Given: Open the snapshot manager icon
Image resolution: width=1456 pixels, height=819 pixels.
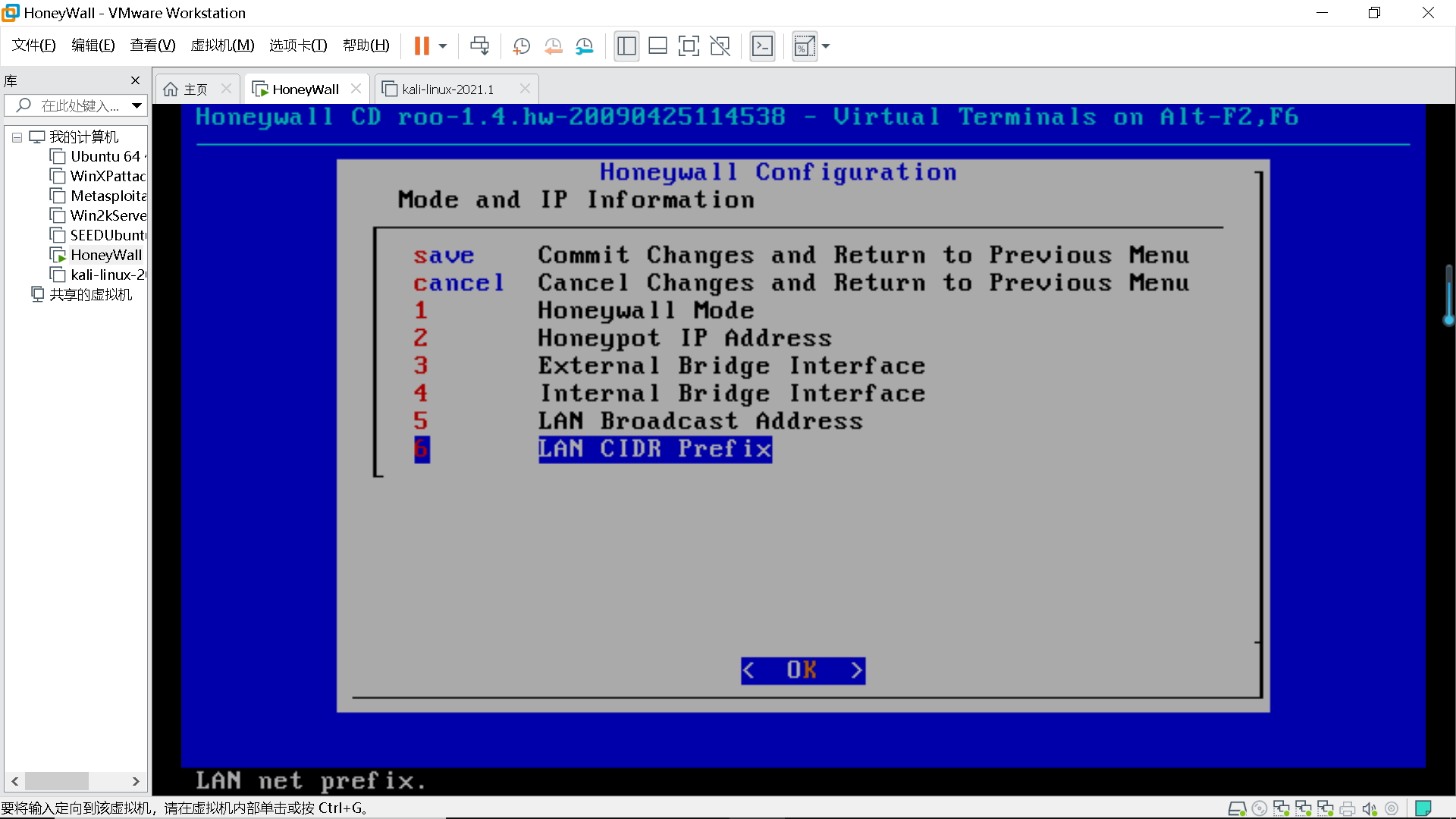Looking at the screenshot, I should pyautogui.click(x=584, y=46).
